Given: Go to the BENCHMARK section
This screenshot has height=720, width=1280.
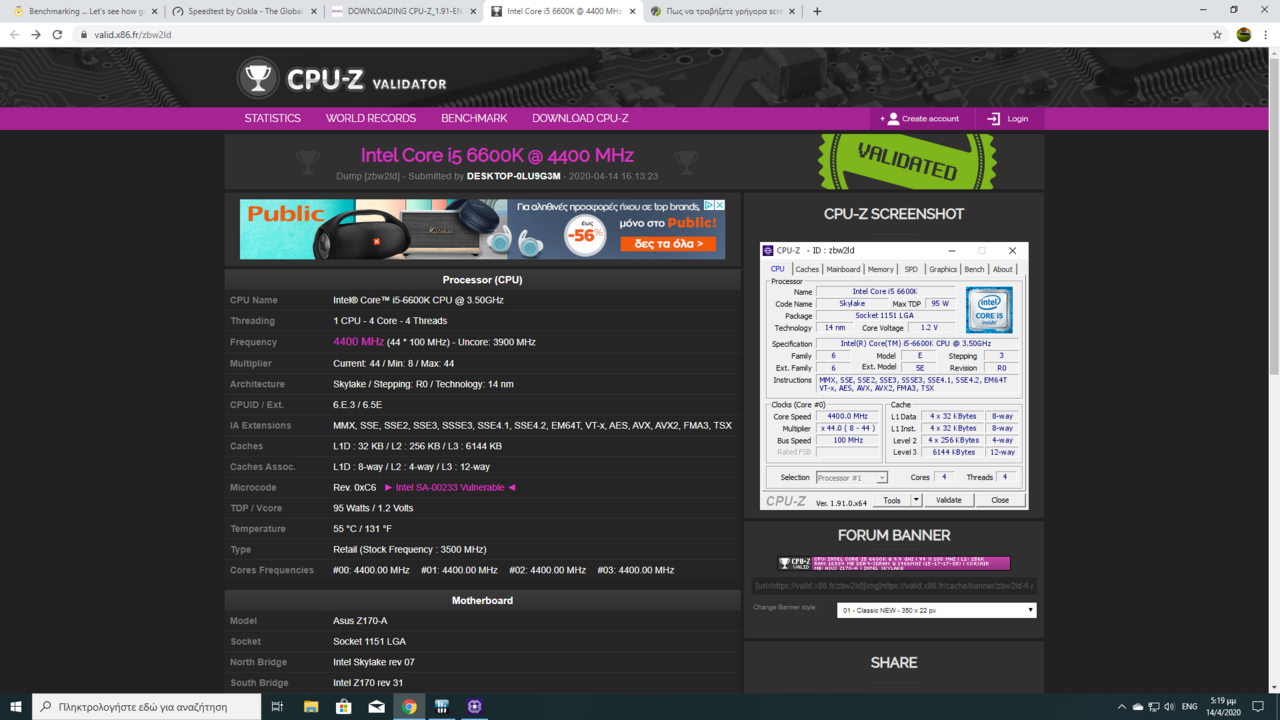Looking at the screenshot, I should (x=474, y=118).
